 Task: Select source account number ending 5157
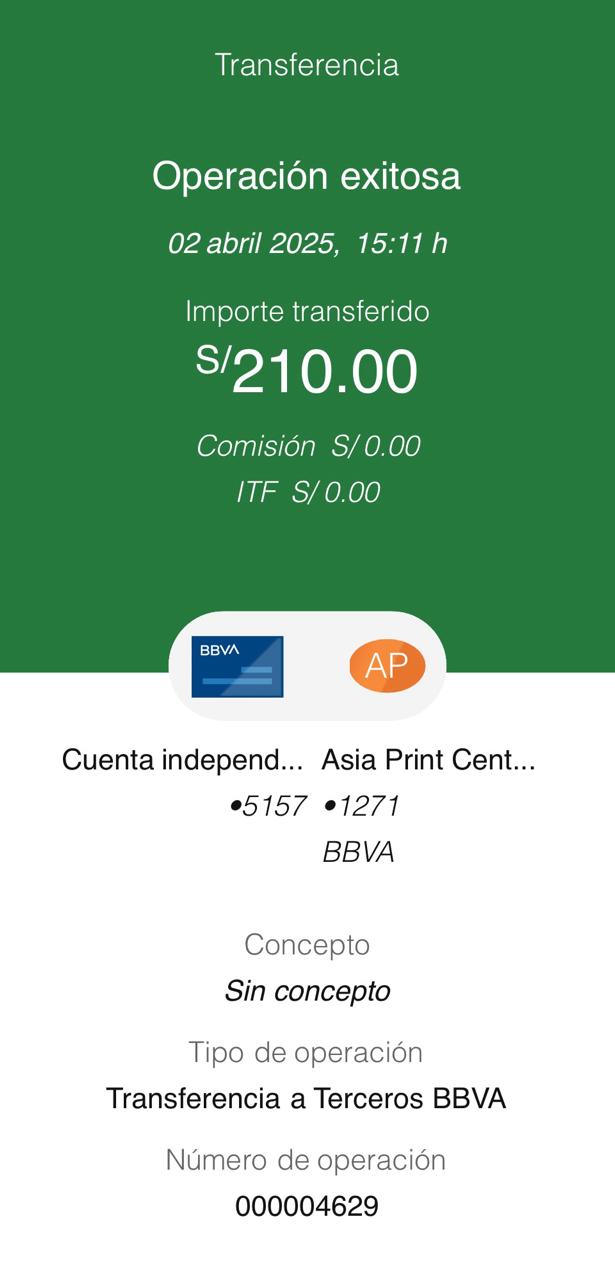tap(267, 806)
